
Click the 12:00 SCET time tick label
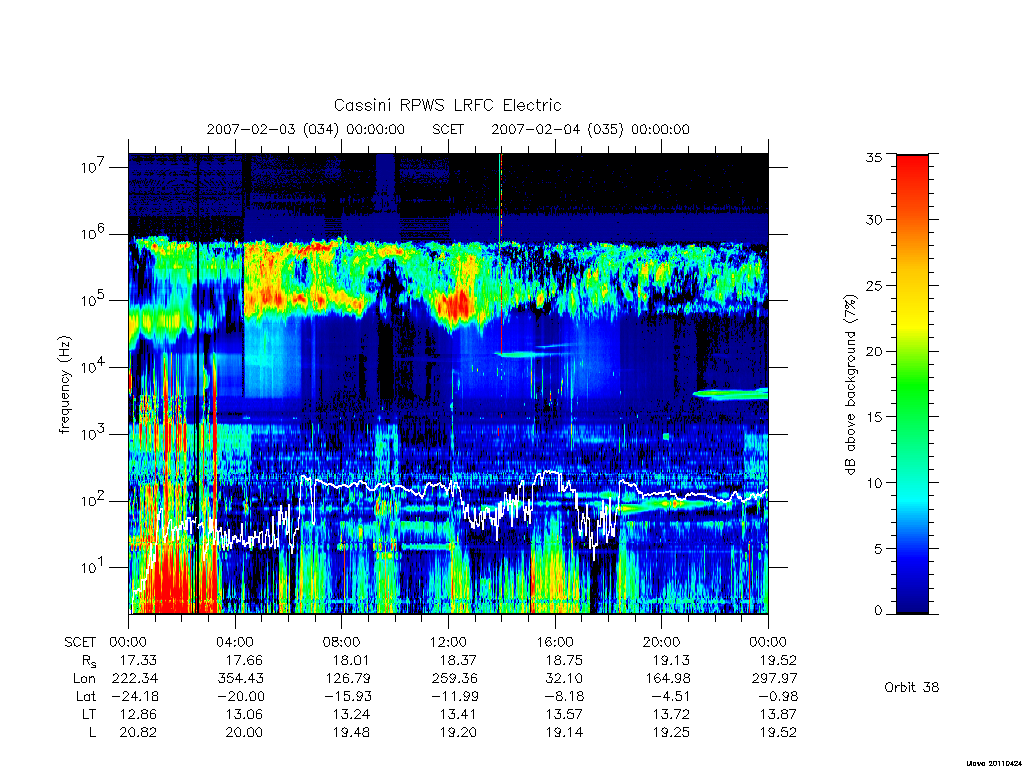point(448,642)
